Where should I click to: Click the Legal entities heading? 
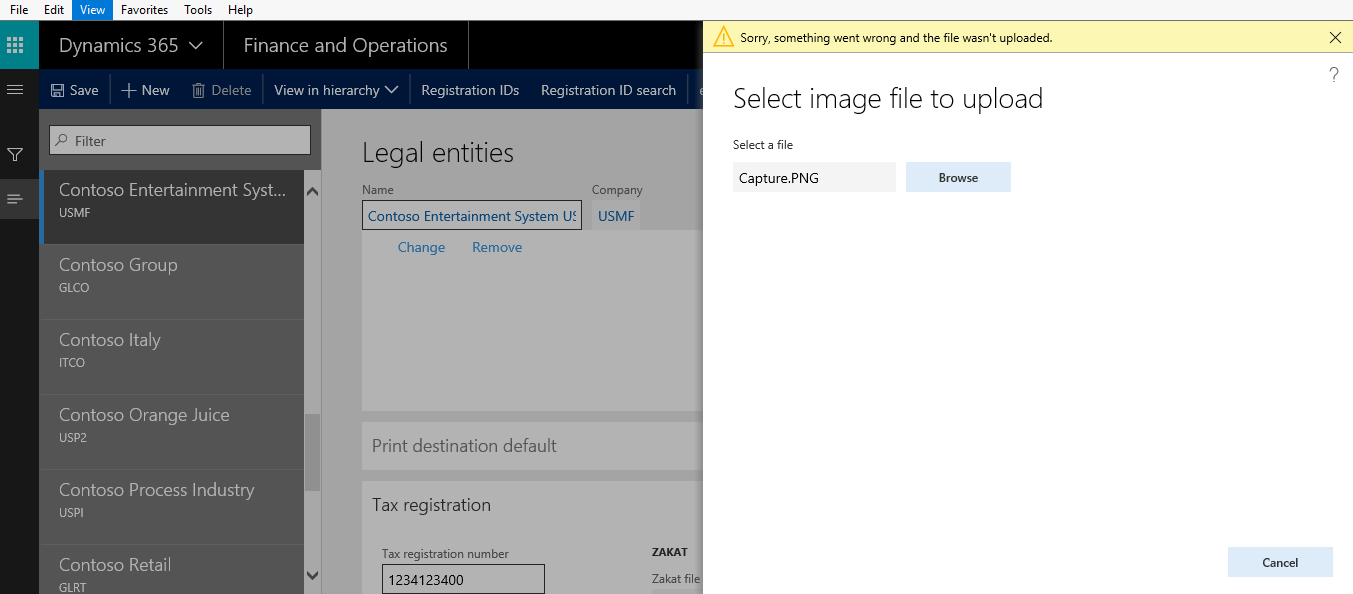[438, 152]
